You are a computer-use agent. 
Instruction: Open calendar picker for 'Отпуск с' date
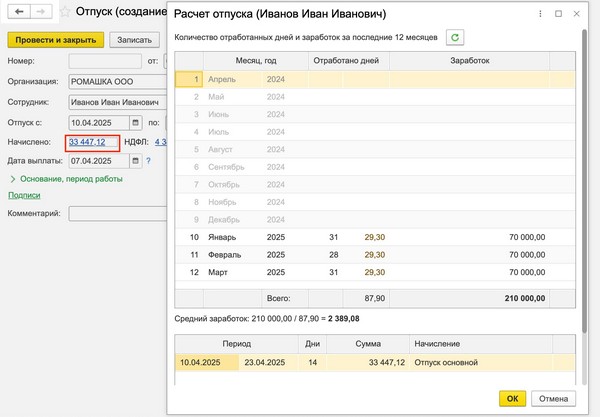tap(135, 122)
